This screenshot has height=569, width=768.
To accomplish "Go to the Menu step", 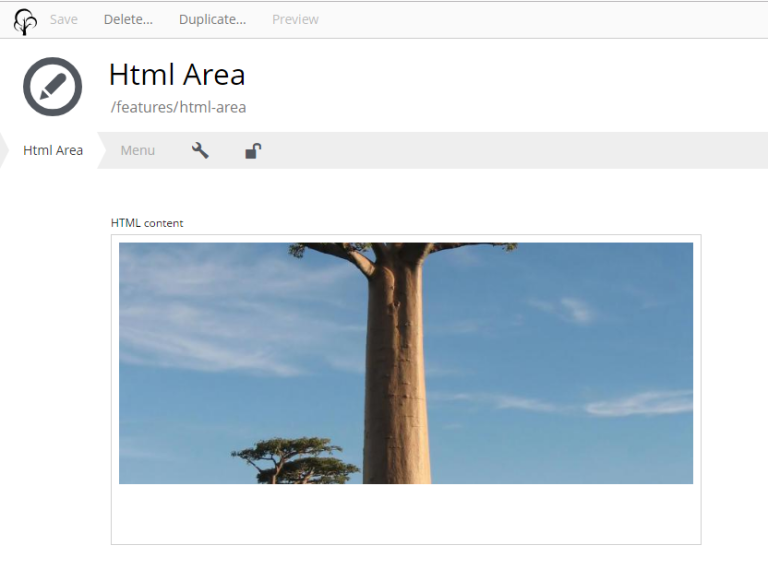I will (x=137, y=151).
